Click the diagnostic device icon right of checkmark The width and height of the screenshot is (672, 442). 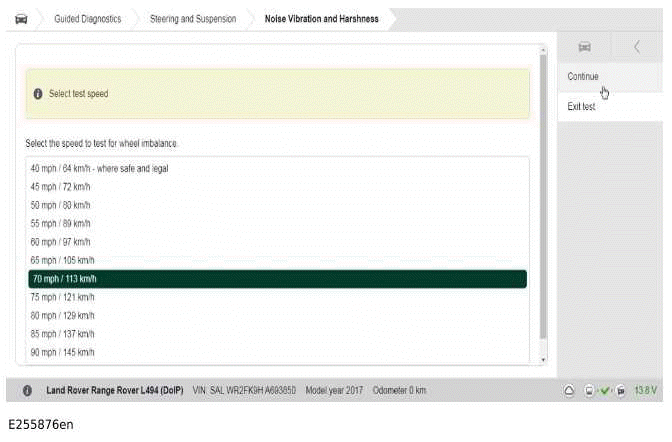[620, 390]
